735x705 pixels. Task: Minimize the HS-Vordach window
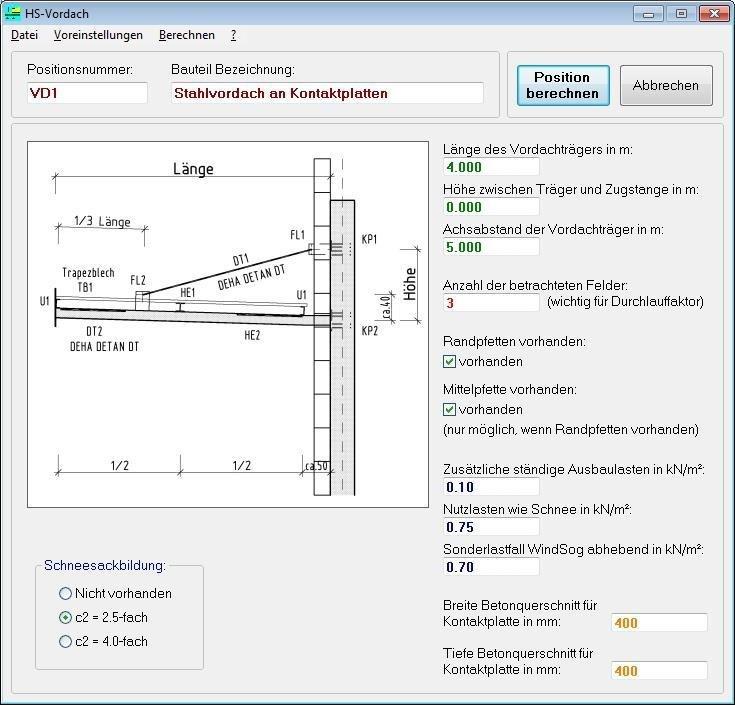pos(648,14)
